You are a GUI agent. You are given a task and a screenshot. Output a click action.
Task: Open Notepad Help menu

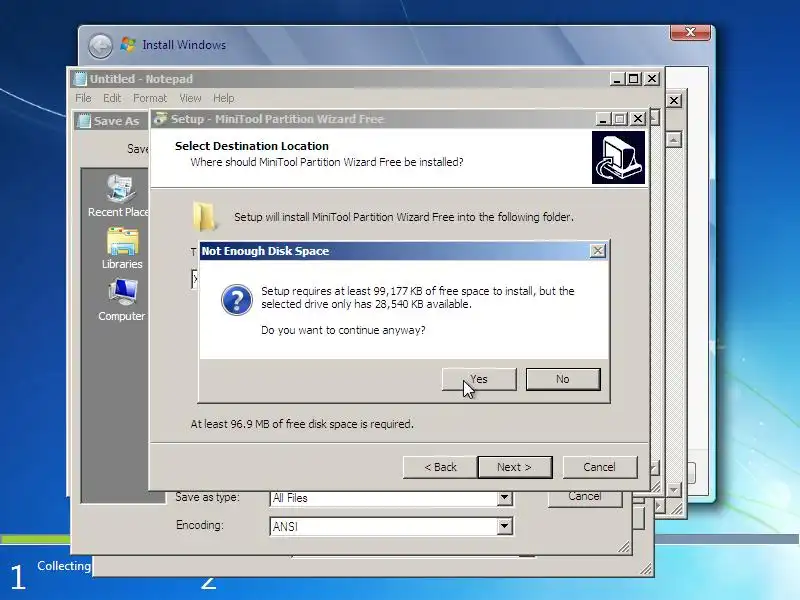point(223,98)
